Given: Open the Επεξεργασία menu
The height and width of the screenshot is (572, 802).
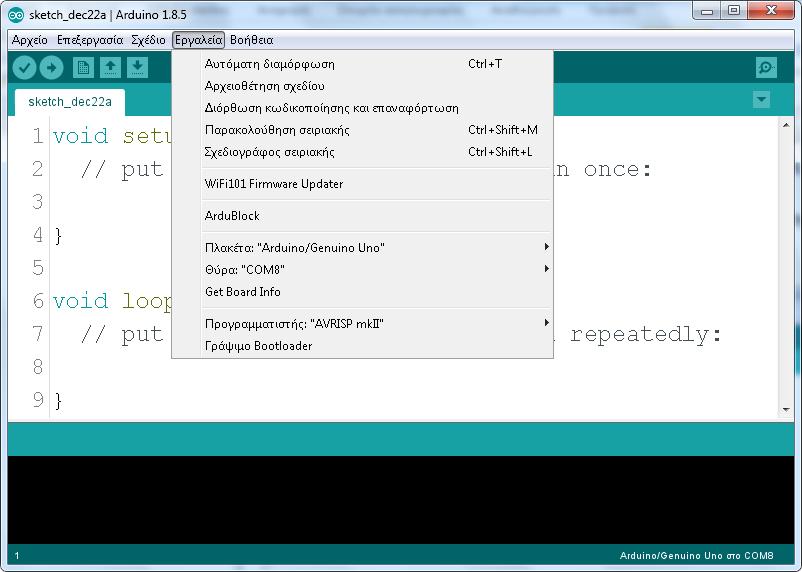Looking at the screenshot, I should (x=90, y=40).
